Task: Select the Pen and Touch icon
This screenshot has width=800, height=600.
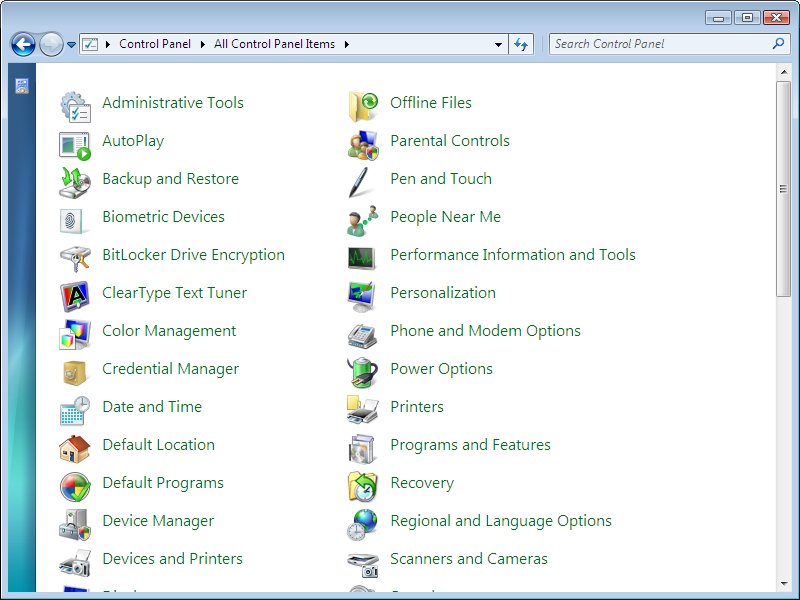Action: [359, 183]
